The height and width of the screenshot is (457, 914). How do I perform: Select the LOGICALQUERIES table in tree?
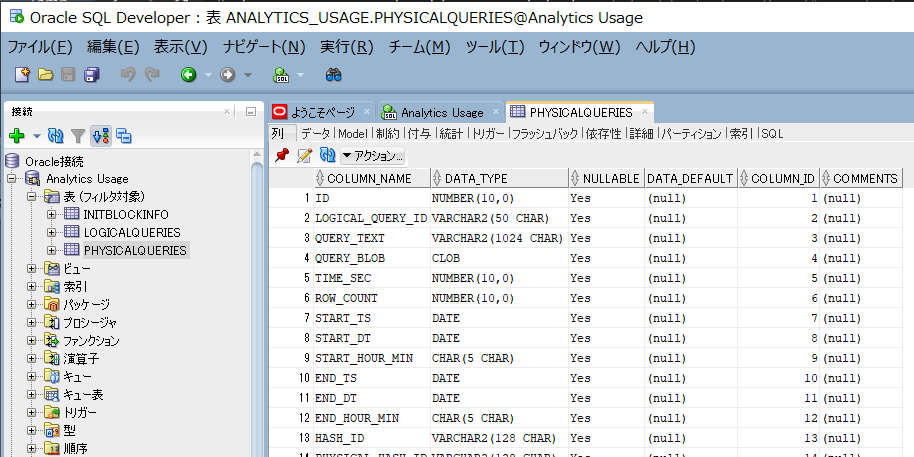[x=132, y=233]
